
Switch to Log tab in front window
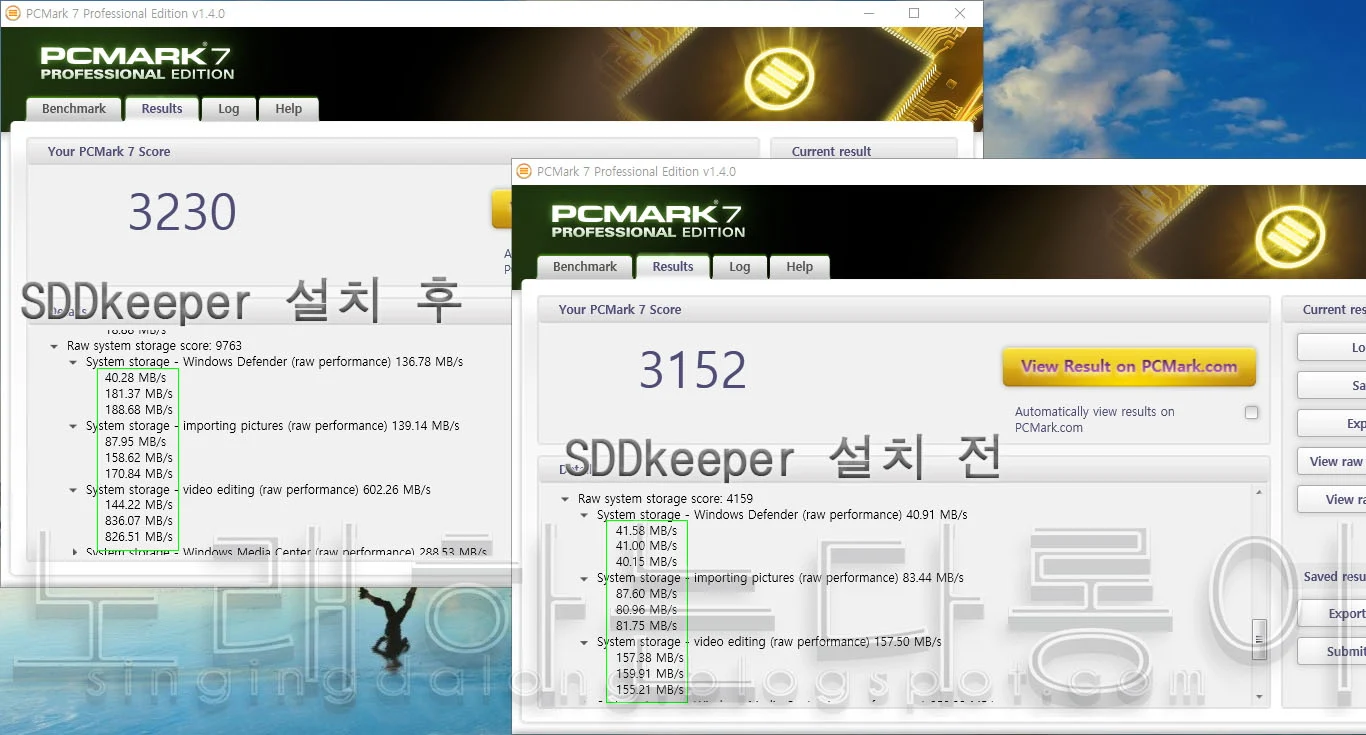(x=740, y=267)
